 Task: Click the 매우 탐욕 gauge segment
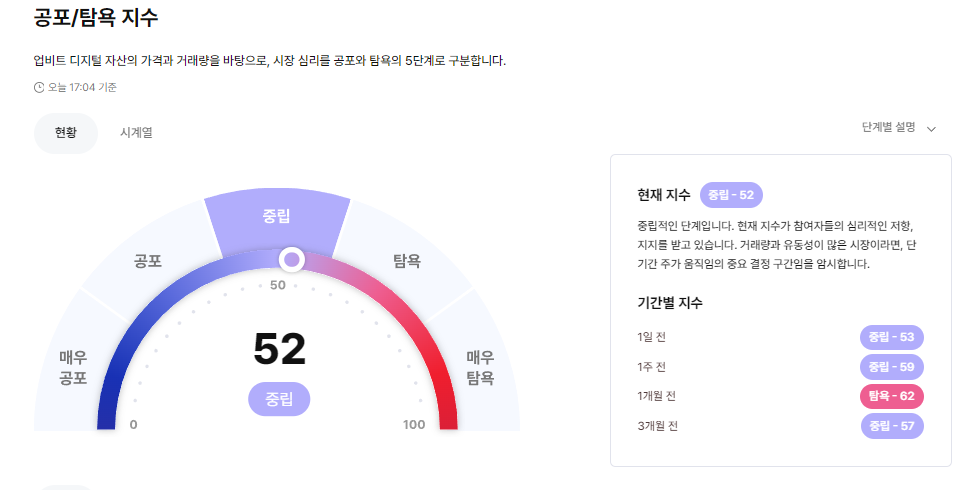coord(480,368)
